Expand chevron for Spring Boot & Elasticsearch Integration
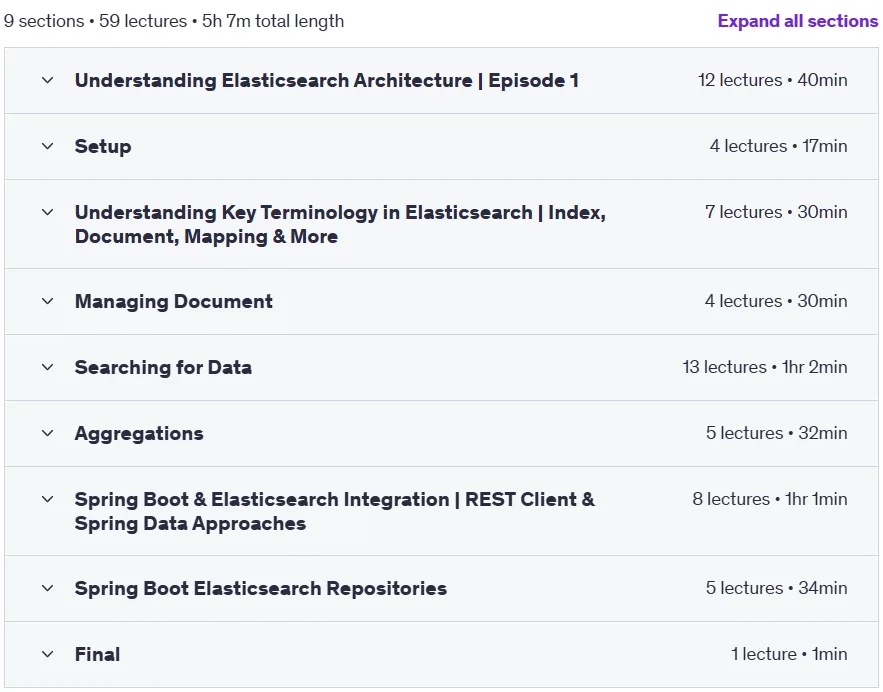The width and height of the screenshot is (883, 692). [x=48, y=499]
